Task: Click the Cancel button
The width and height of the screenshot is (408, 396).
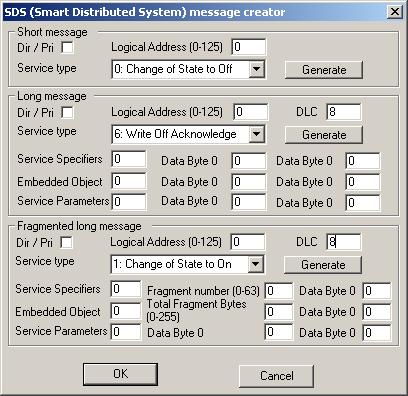Action: (276, 376)
